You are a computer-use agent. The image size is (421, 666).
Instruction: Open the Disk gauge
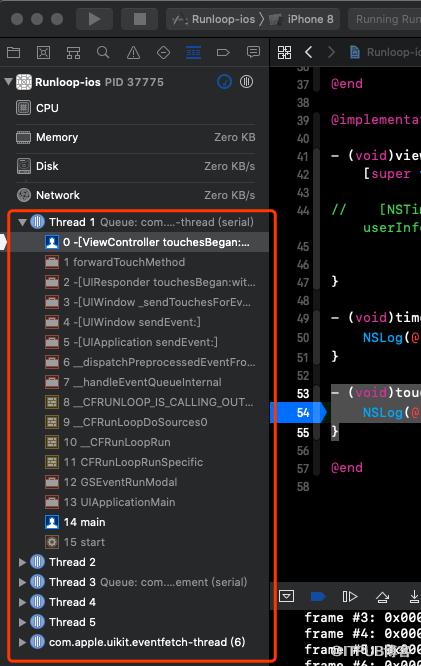(x=135, y=166)
